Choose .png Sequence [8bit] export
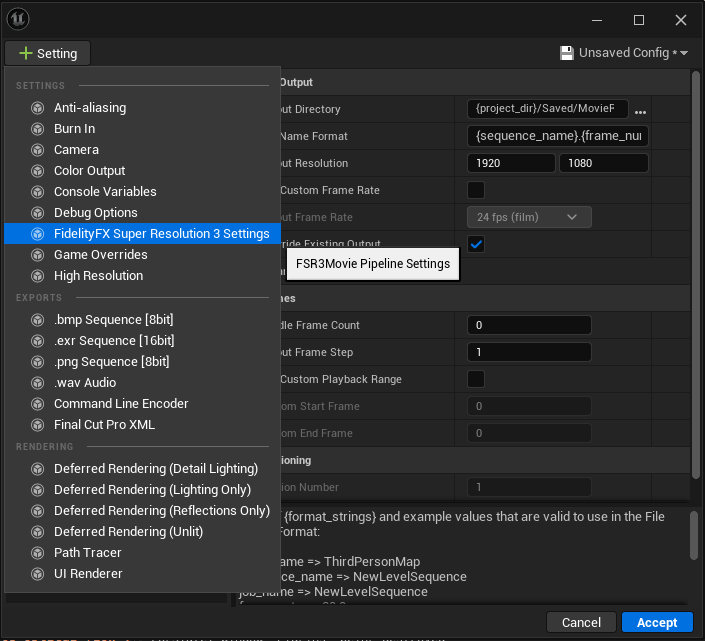705x641 pixels. [111, 362]
